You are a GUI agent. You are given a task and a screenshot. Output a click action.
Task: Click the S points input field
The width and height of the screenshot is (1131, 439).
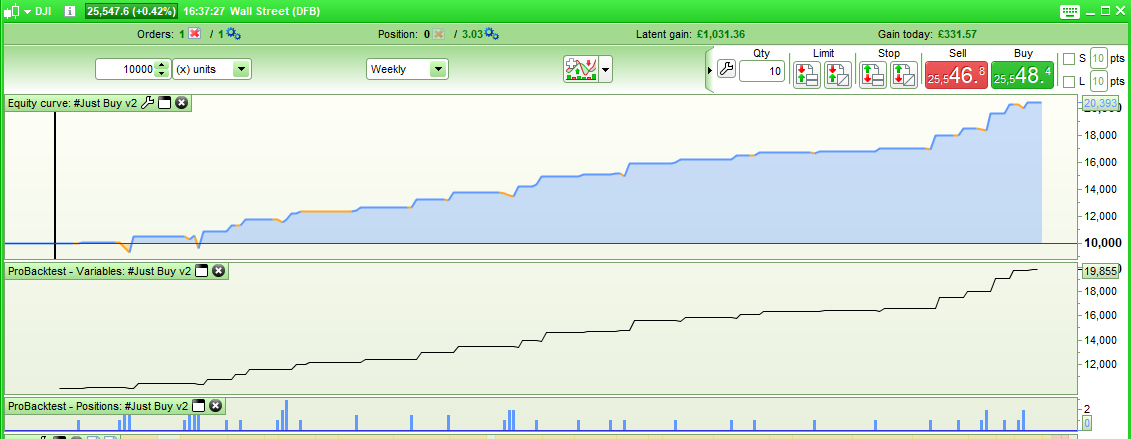[1098, 58]
